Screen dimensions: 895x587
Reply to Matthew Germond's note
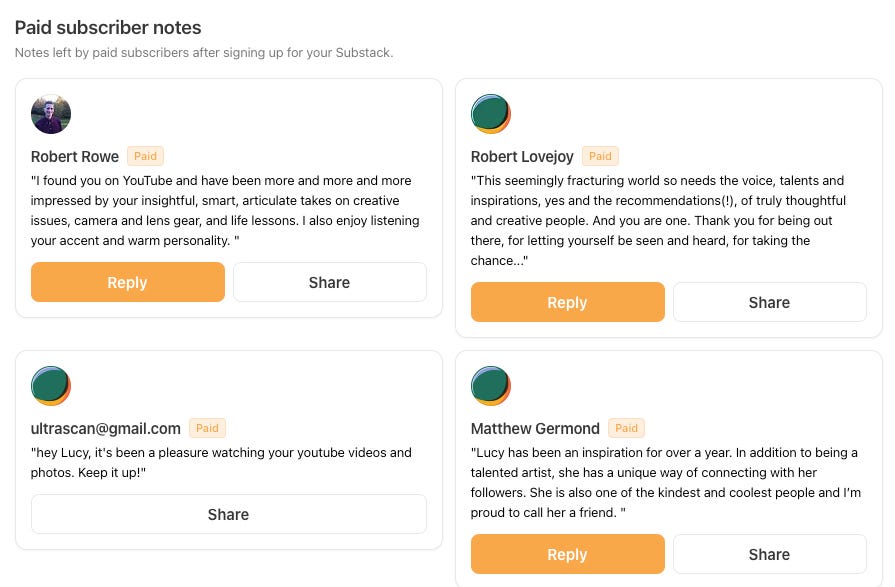568,554
